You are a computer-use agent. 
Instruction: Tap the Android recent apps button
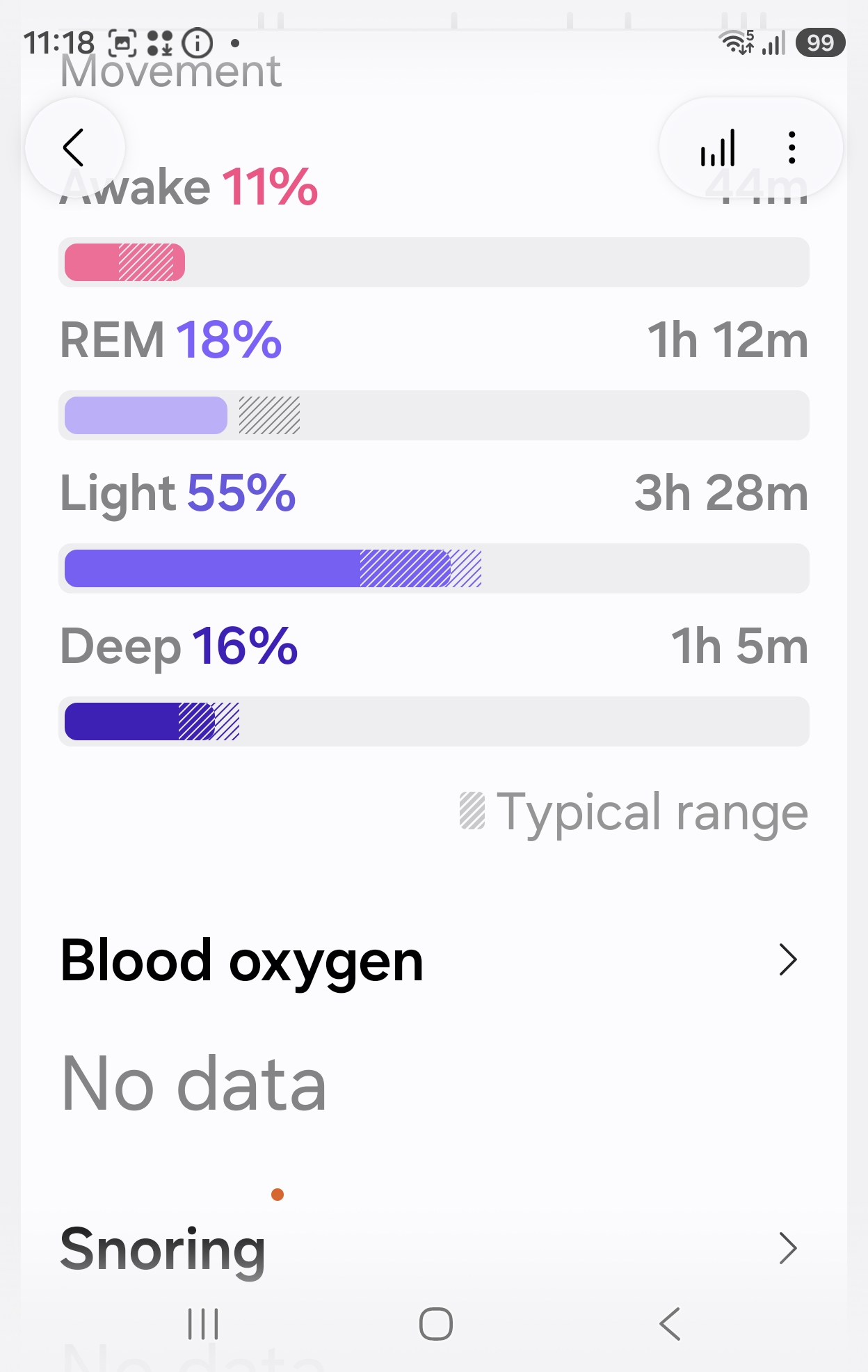[203, 1323]
